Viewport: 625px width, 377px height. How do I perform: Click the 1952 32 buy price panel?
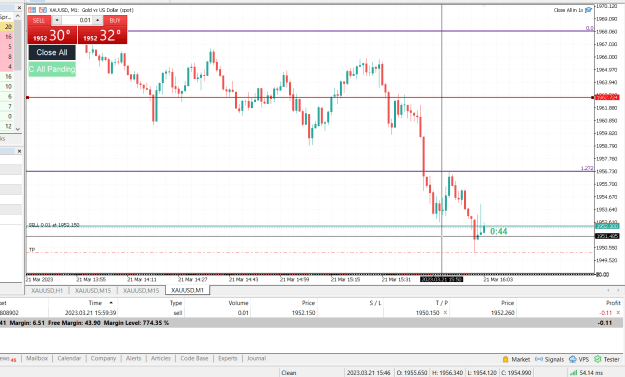click(x=102, y=35)
